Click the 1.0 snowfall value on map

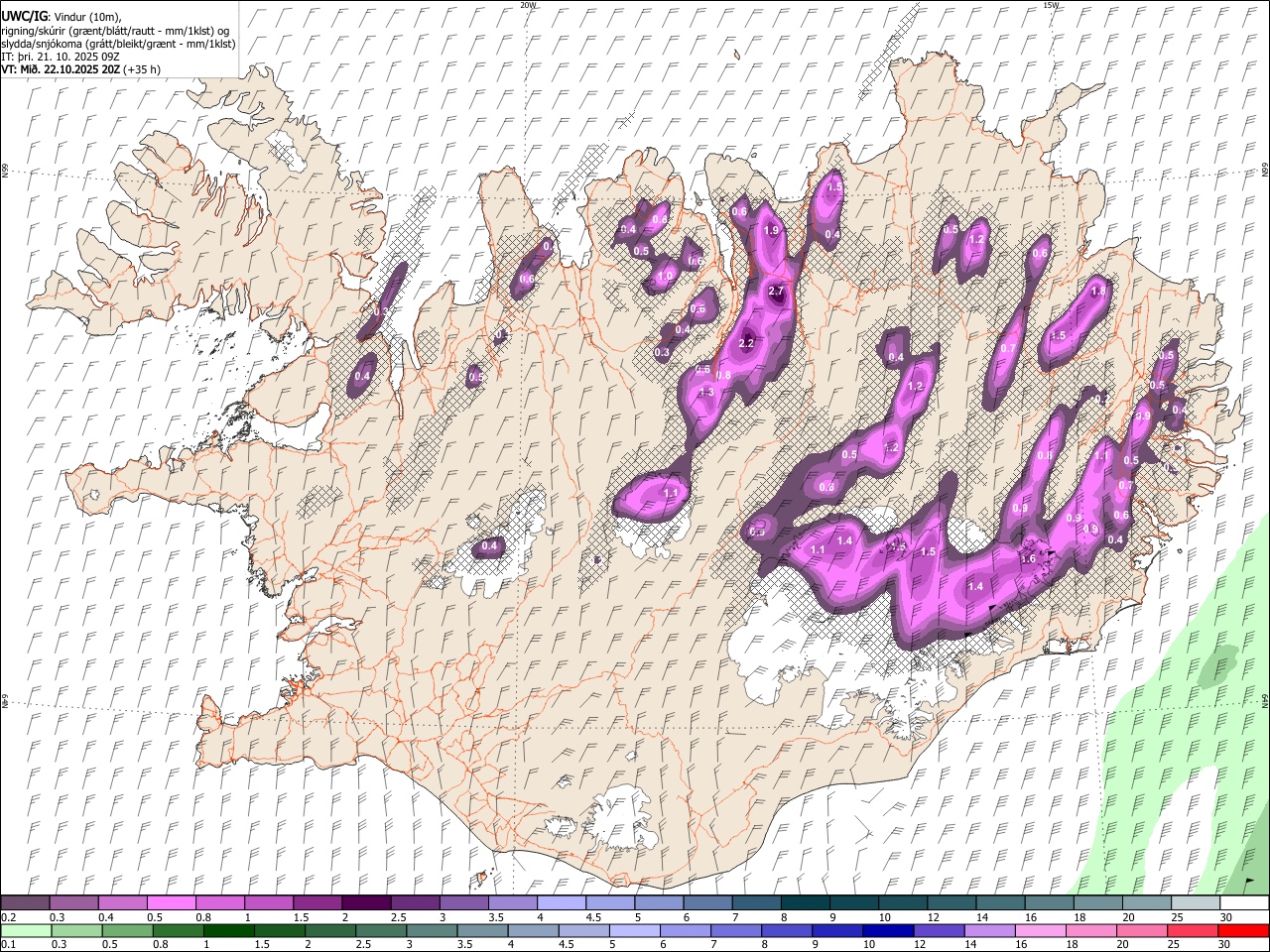[x=665, y=276]
